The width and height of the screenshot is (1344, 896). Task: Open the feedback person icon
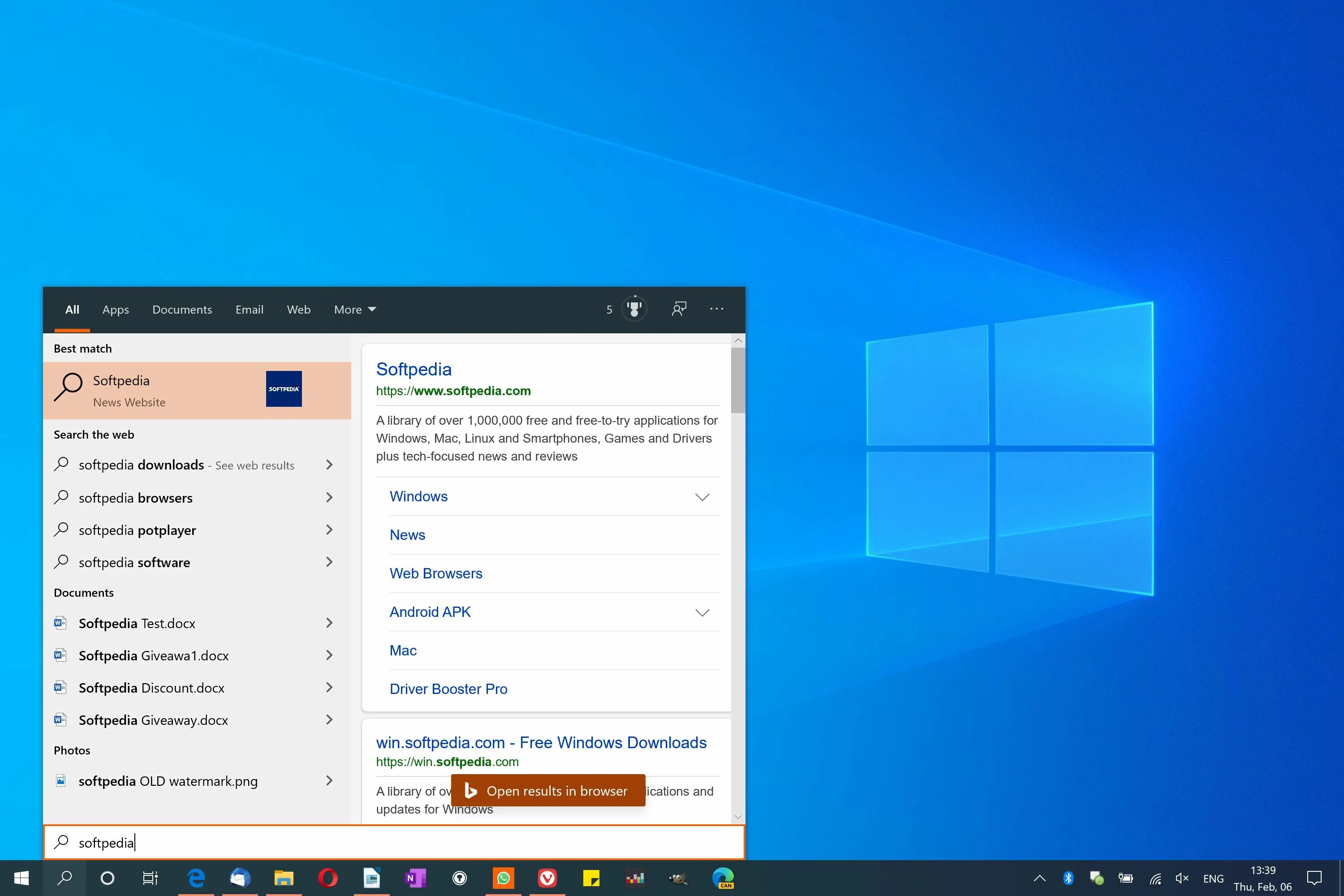tap(679, 309)
